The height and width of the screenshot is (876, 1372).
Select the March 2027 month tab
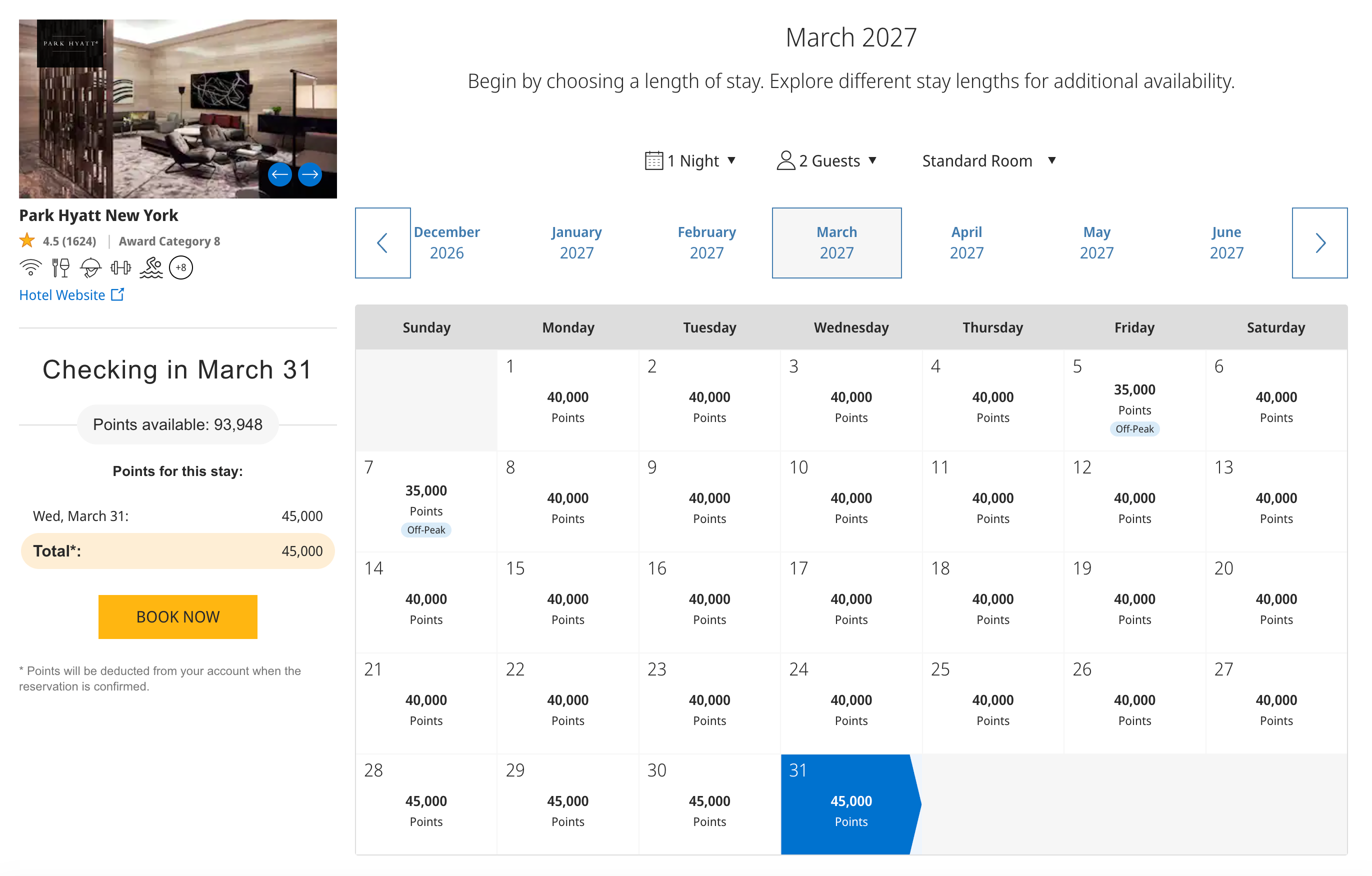coord(836,243)
